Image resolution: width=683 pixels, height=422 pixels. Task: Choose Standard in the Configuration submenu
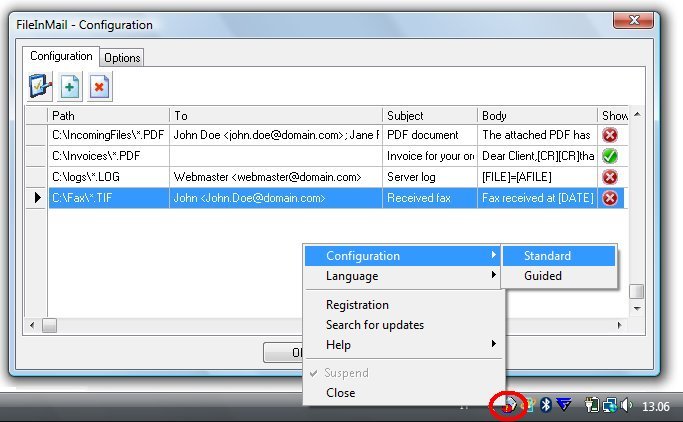(559, 256)
